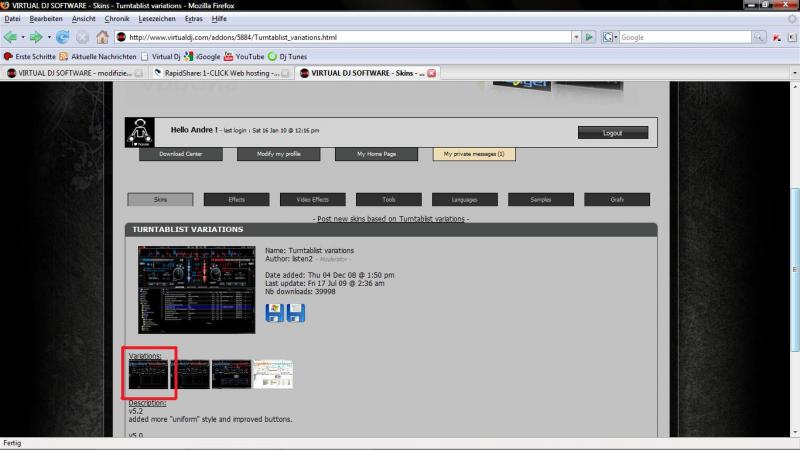The width and height of the screenshot is (800, 450).
Task: Select the Grafx addon category
Action: [x=617, y=199]
